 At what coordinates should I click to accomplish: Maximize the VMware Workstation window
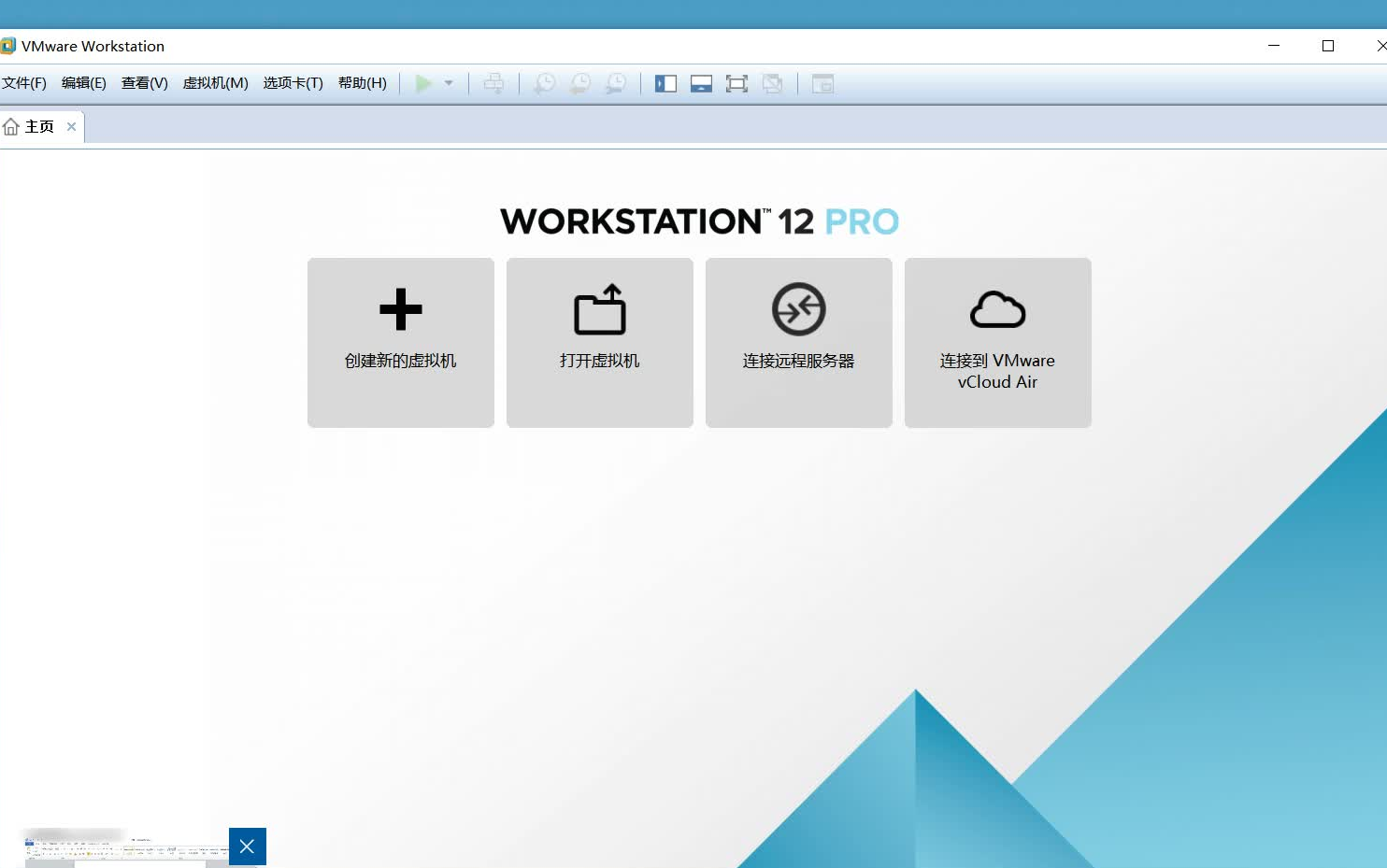click(x=1328, y=46)
